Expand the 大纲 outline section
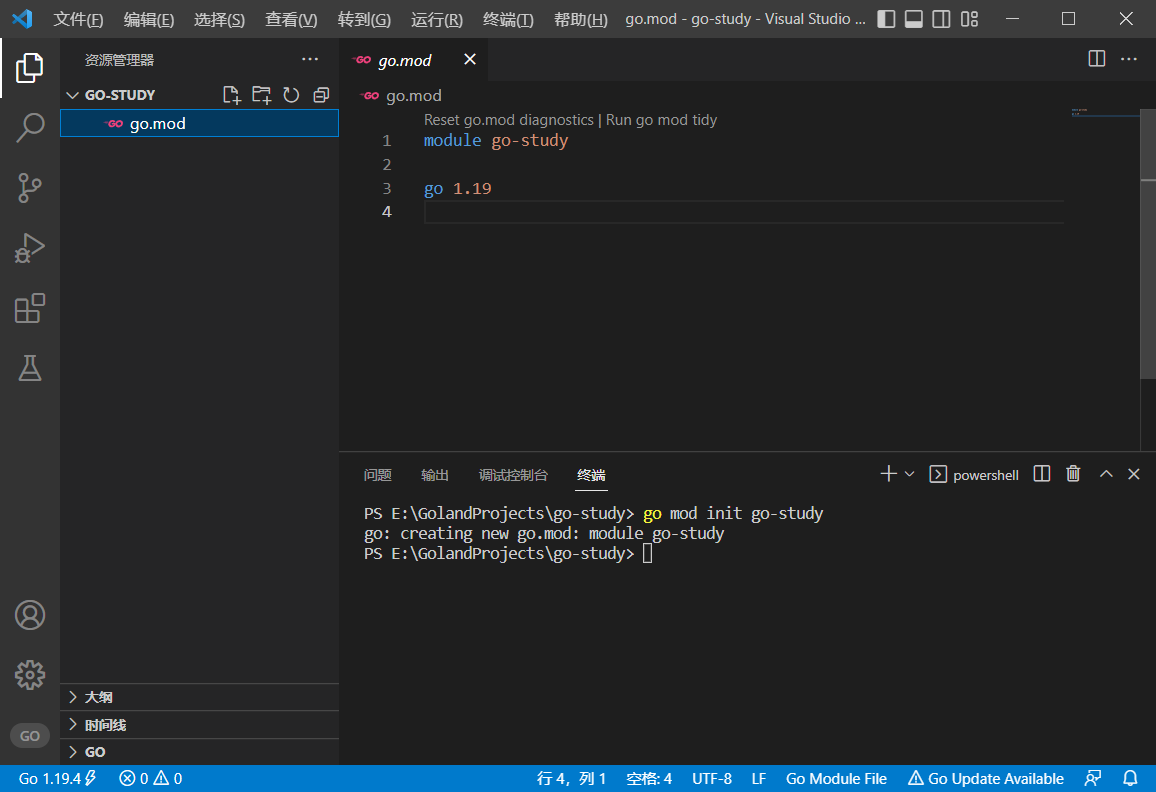The height and width of the screenshot is (792, 1156). pos(98,697)
